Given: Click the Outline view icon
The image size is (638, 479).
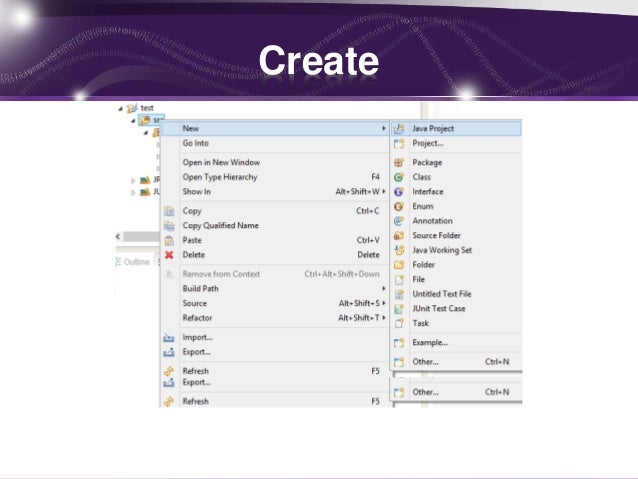Looking at the screenshot, I should [118, 262].
